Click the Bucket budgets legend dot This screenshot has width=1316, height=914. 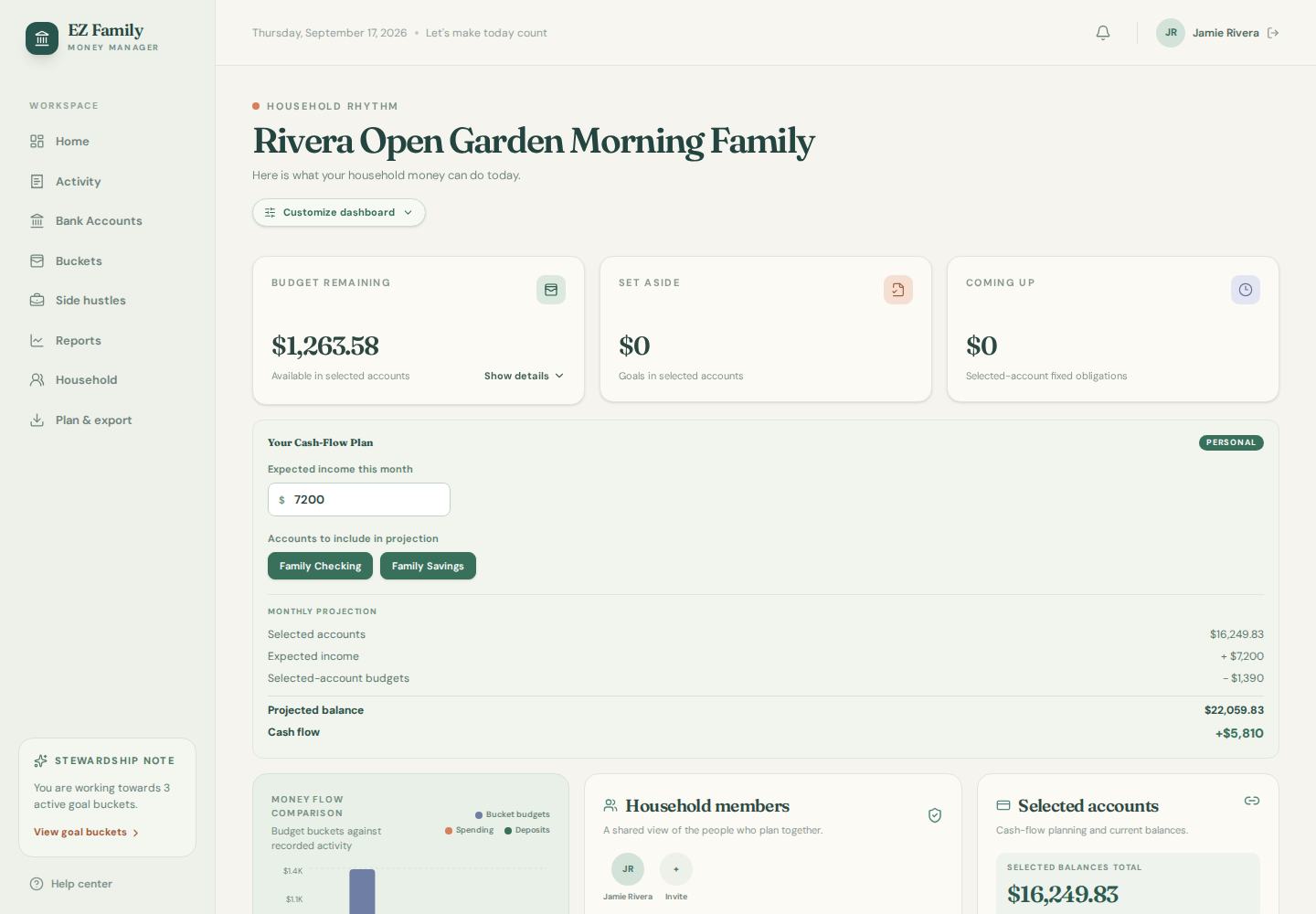pyautogui.click(x=479, y=815)
